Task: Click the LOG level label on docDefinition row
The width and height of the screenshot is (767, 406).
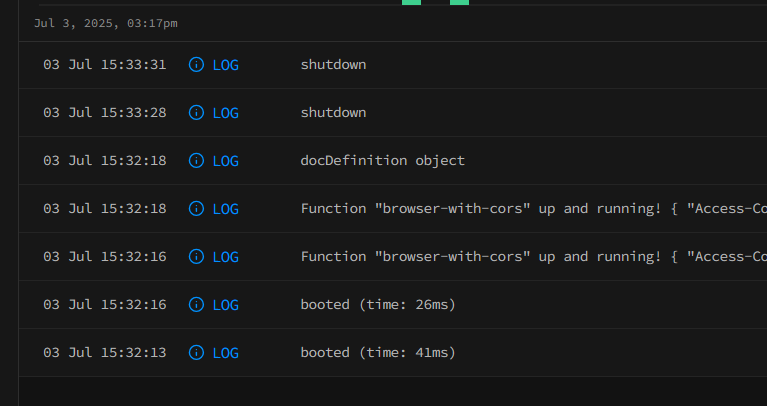Action: pos(225,161)
